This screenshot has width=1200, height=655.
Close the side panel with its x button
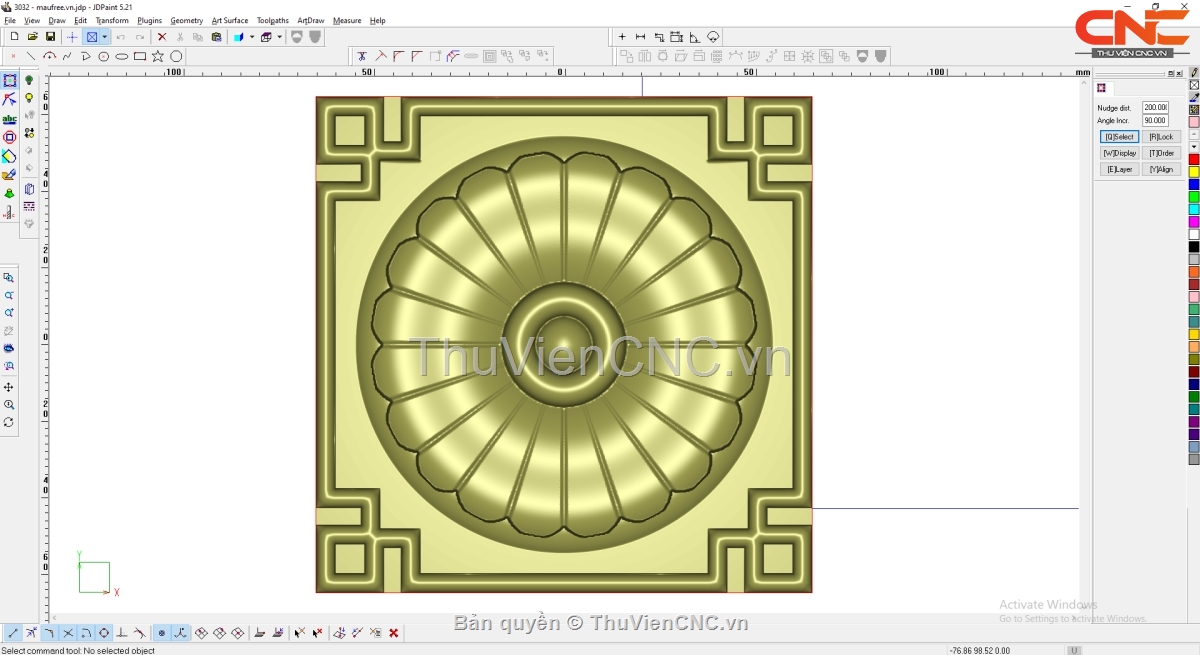click(x=1180, y=73)
